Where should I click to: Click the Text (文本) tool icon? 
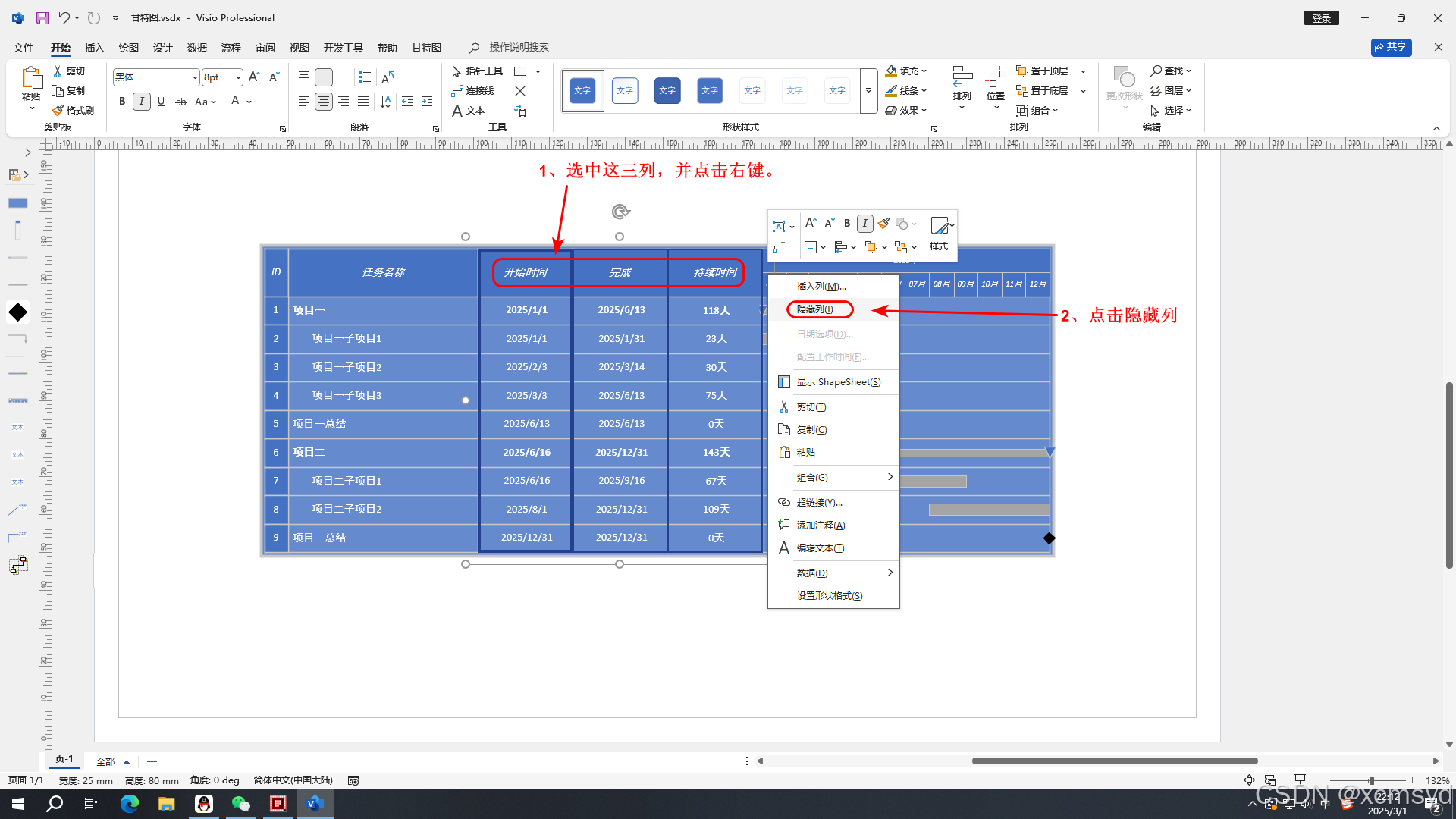tap(457, 111)
